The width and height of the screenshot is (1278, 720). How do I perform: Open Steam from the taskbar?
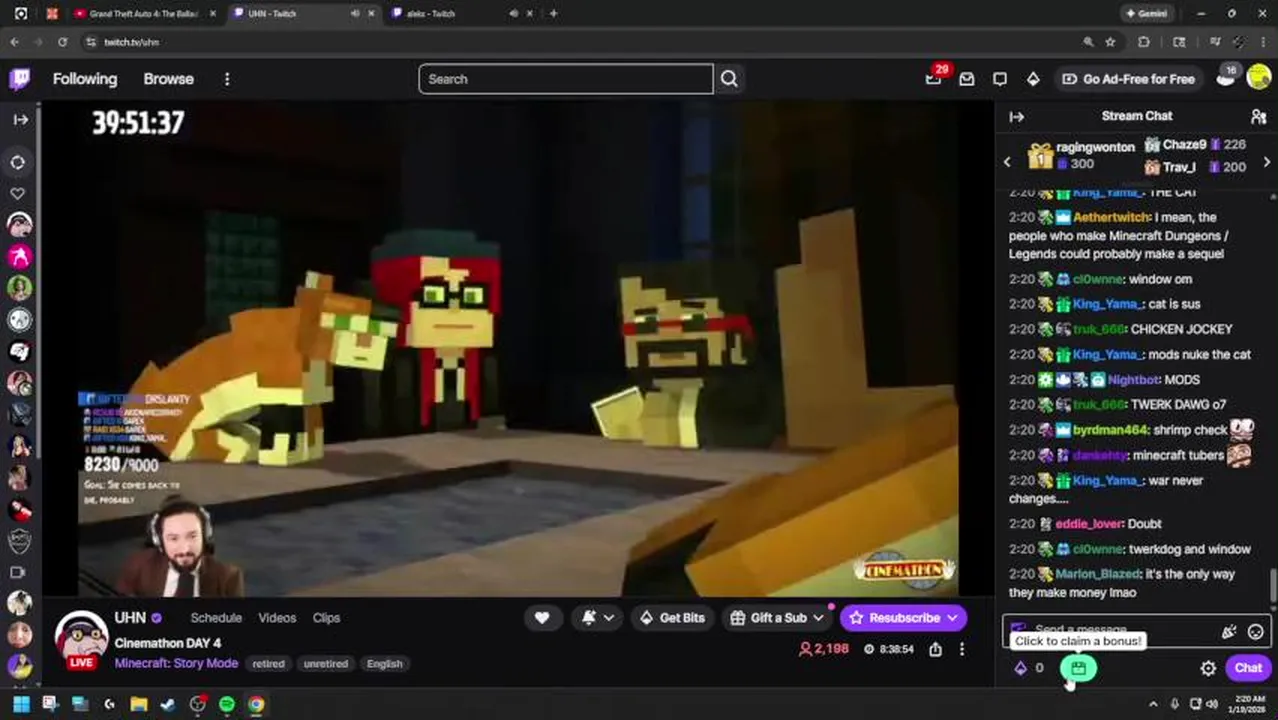[x=168, y=705]
